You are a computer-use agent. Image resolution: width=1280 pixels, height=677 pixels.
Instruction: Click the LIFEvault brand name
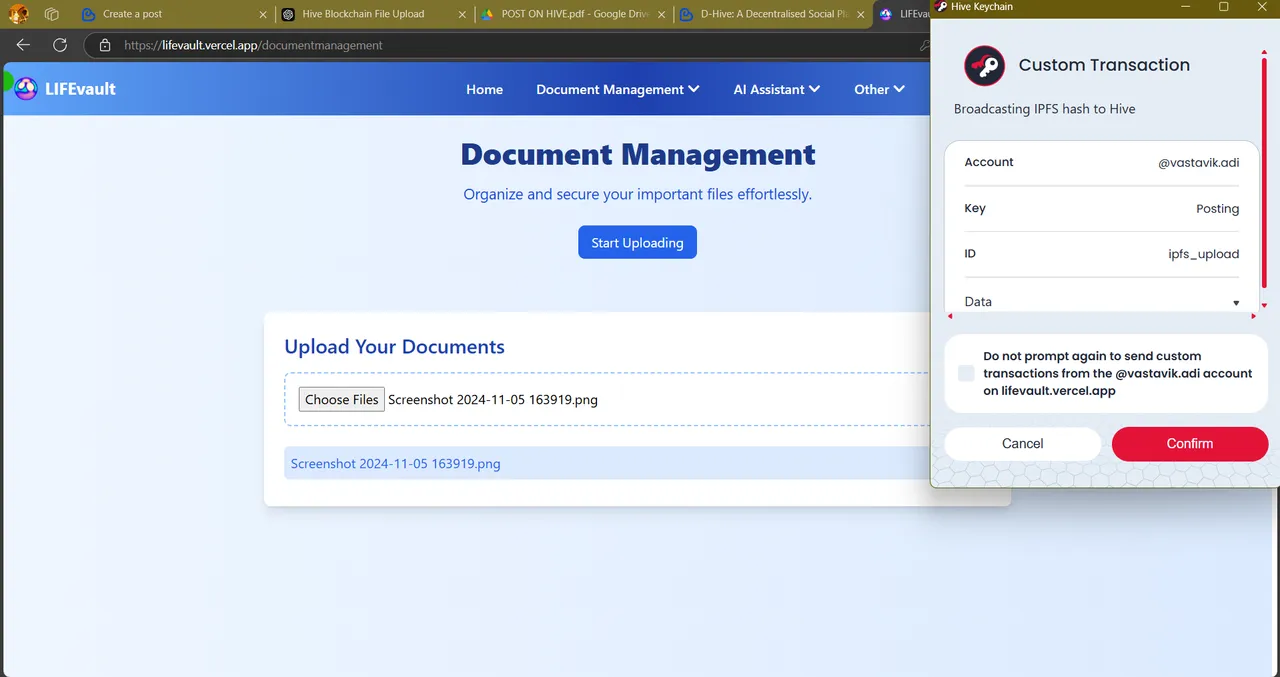(x=80, y=89)
